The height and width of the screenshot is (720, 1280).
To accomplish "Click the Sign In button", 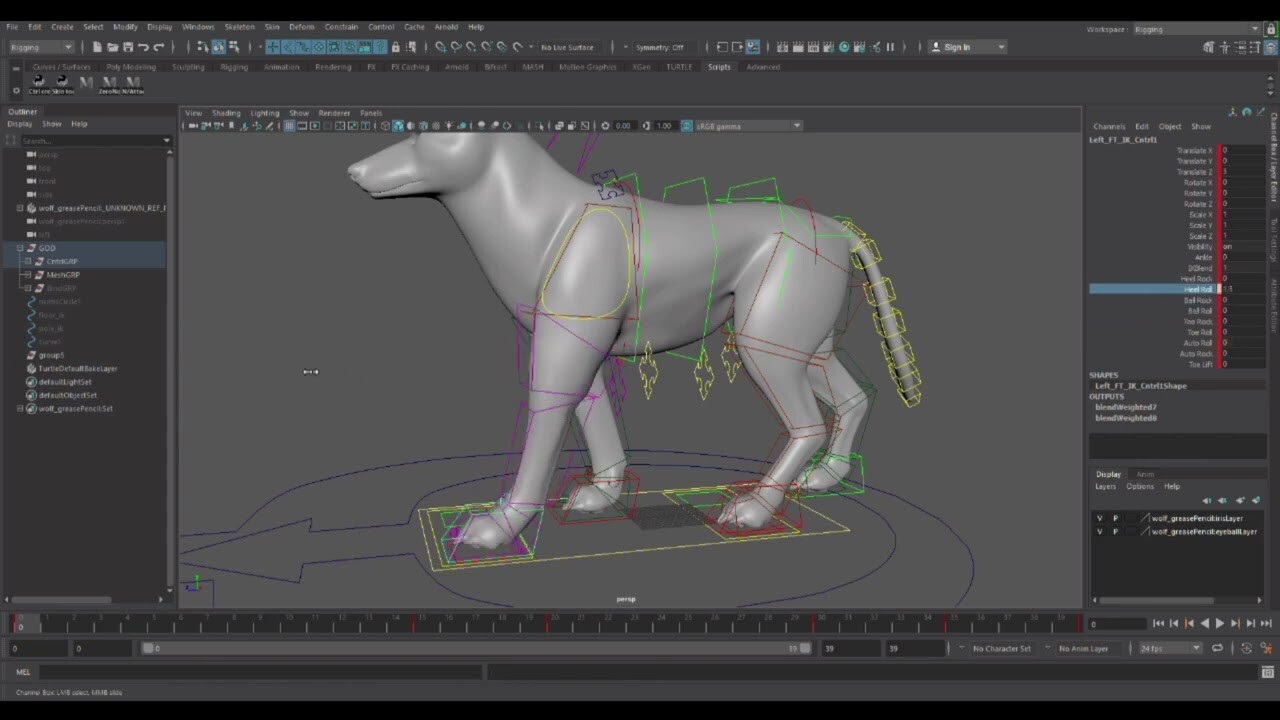I will click(x=959, y=46).
